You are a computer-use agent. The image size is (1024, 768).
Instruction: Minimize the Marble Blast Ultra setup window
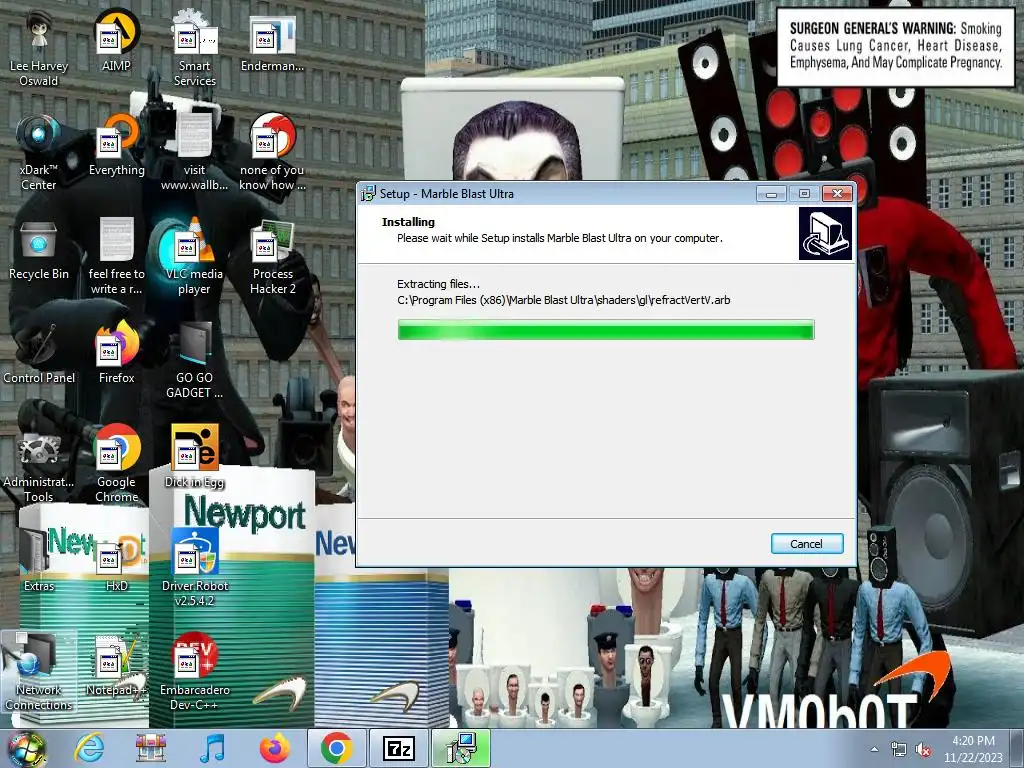[771, 193]
